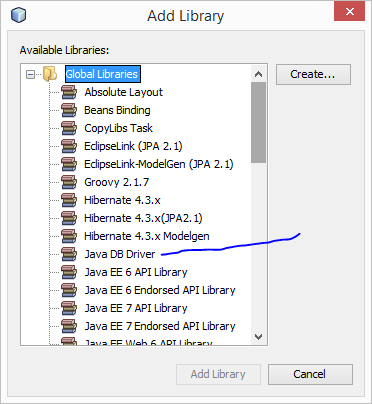Click the Java EE 6 Endorsed API icon
Screen dimensions: 372x404
(x=69, y=290)
